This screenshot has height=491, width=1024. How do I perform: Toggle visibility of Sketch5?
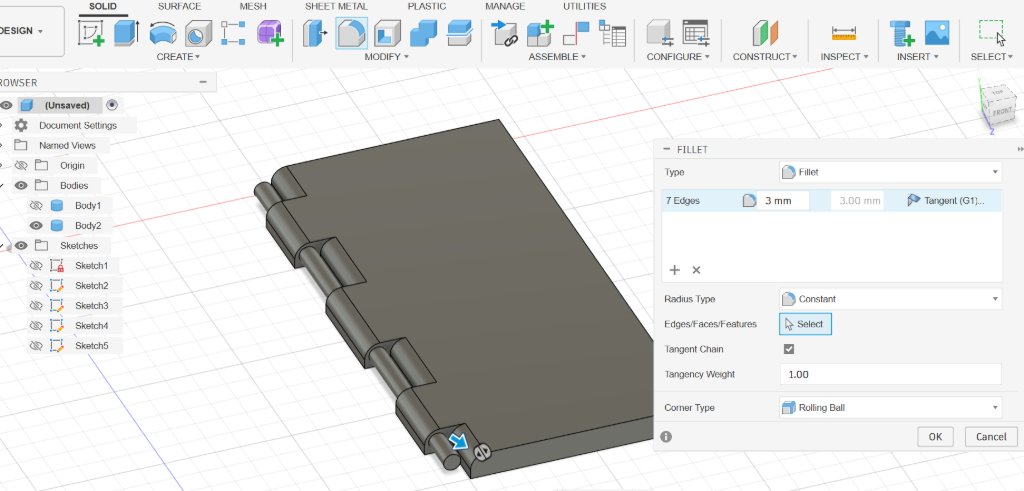[x=37, y=345]
